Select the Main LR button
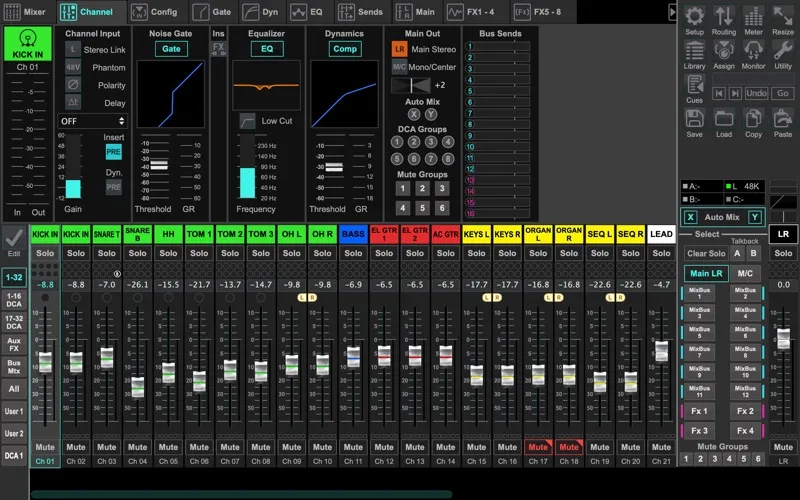This screenshot has height=500, width=800. click(x=706, y=273)
